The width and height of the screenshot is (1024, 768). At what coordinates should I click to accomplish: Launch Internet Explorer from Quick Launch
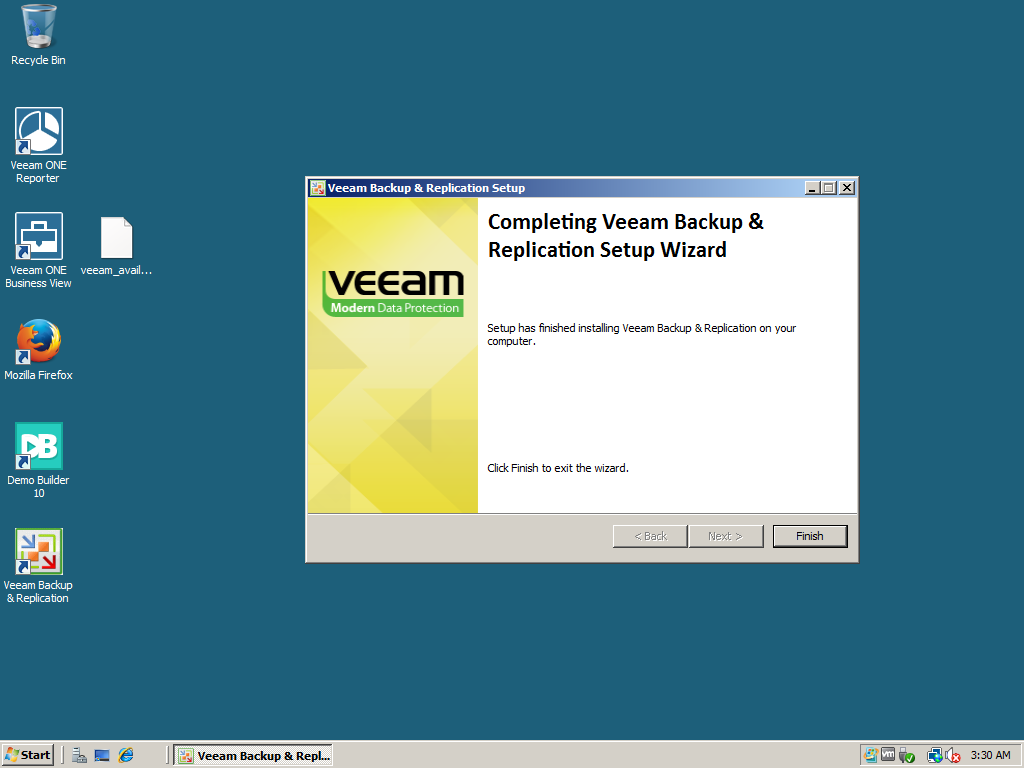[x=125, y=755]
